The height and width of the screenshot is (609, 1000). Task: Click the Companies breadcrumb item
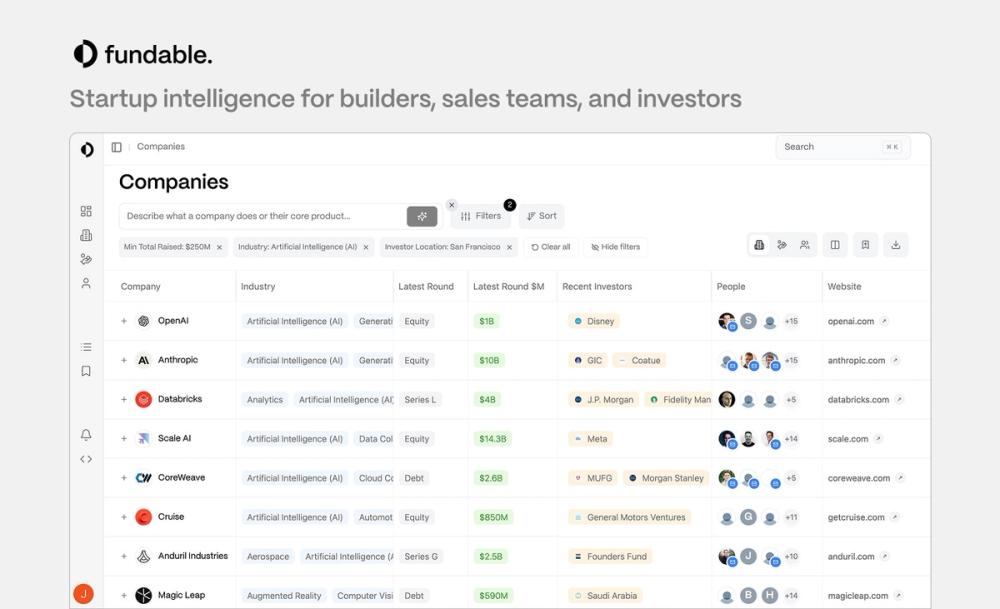(x=161, y=146)
